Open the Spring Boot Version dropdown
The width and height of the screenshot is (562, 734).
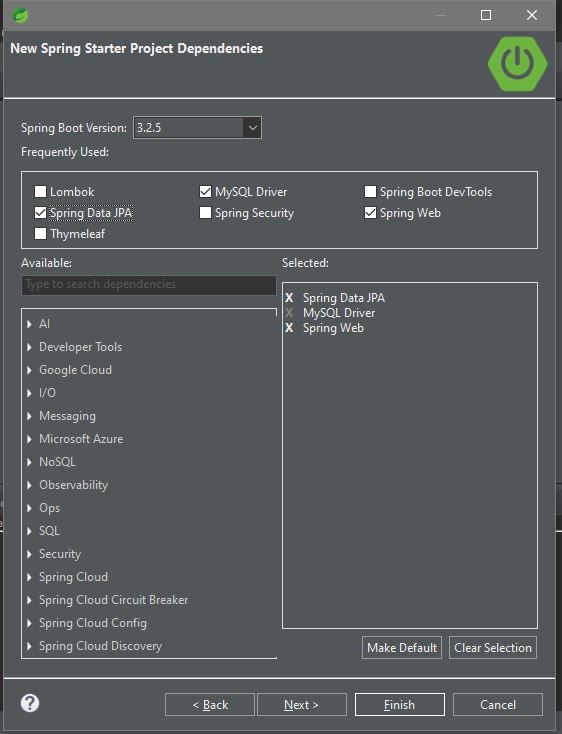click(x=252, y=128)
